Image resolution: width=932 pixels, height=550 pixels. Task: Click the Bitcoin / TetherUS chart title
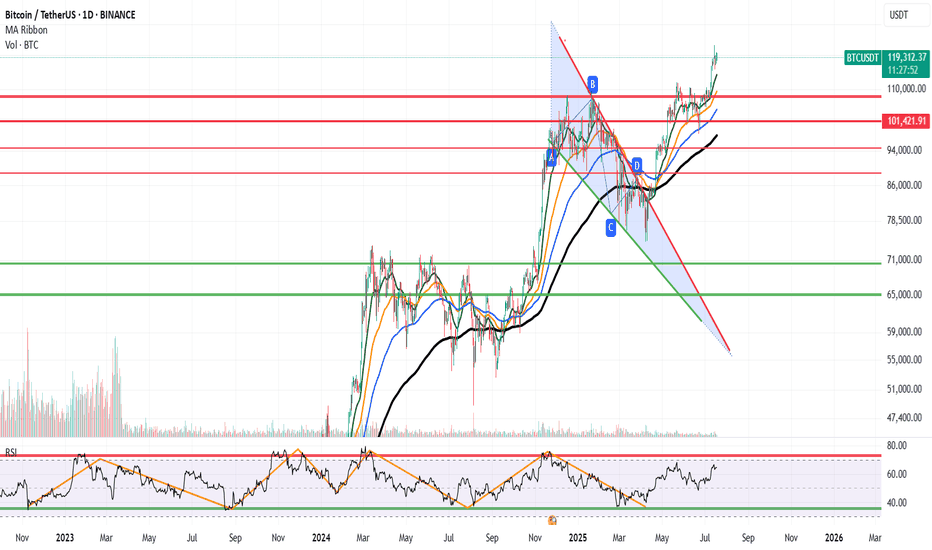70,15
